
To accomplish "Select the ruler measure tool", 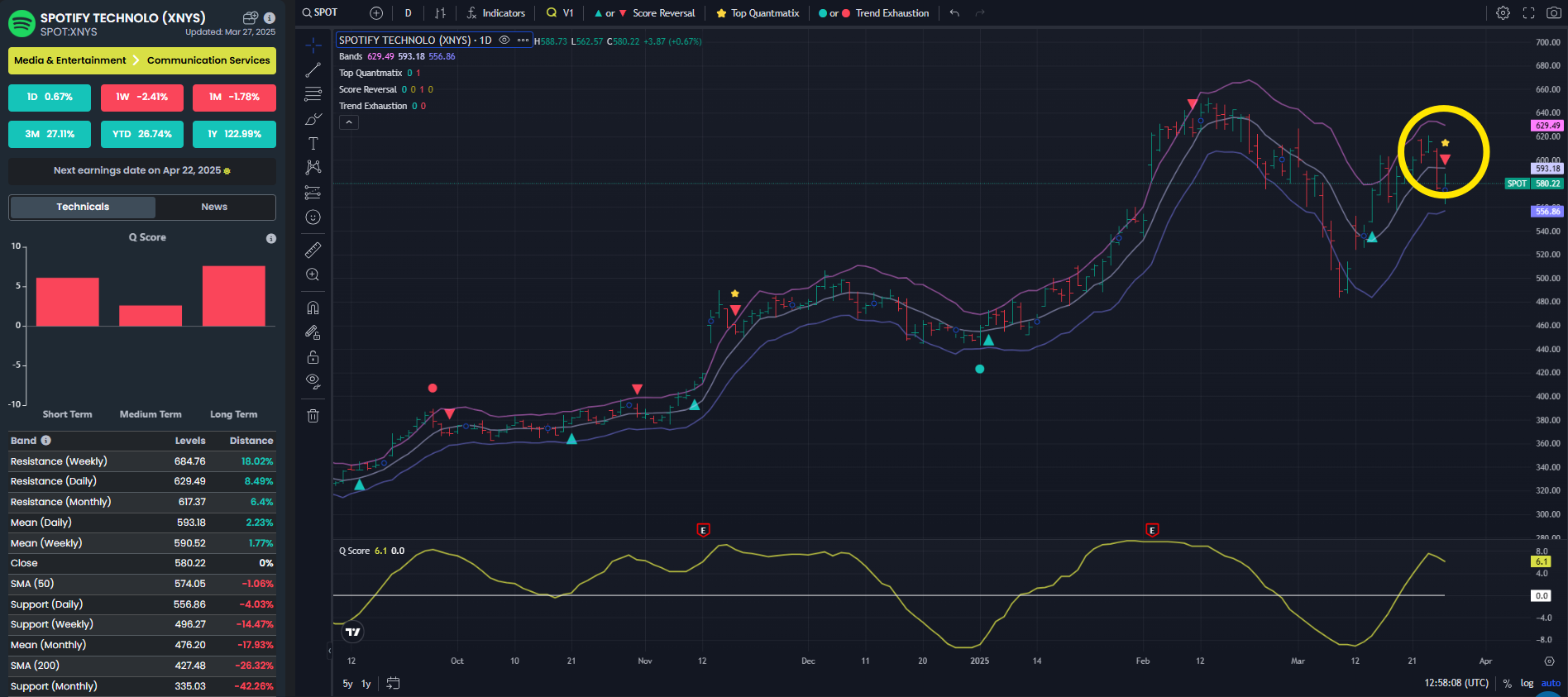I will tap(313, 250).
